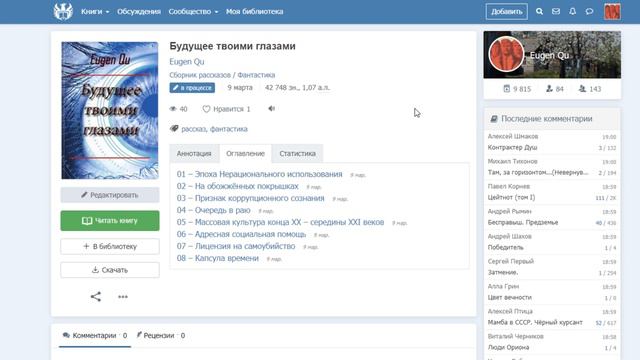Click commenter name Павел Корнев
This screenshot has width=640, height=360.
[509, 186]
